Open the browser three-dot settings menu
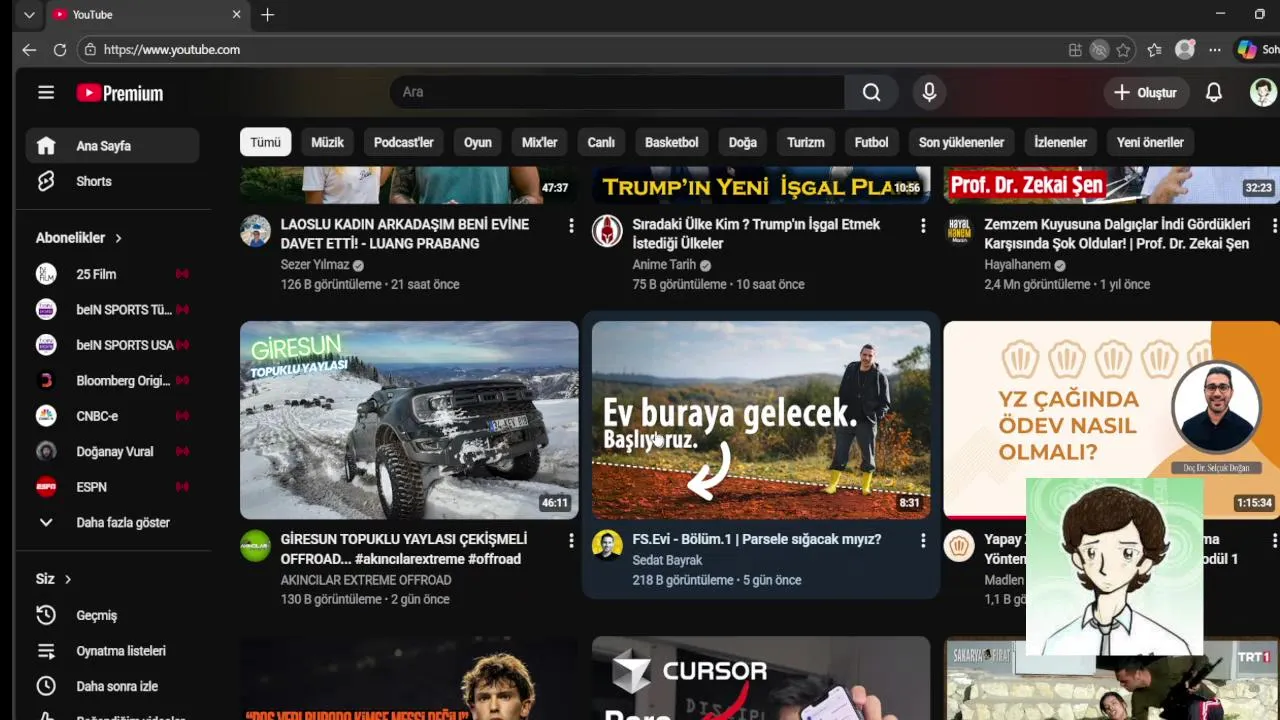Screen dimensions: 1280x720 [x=1214, y=49]
